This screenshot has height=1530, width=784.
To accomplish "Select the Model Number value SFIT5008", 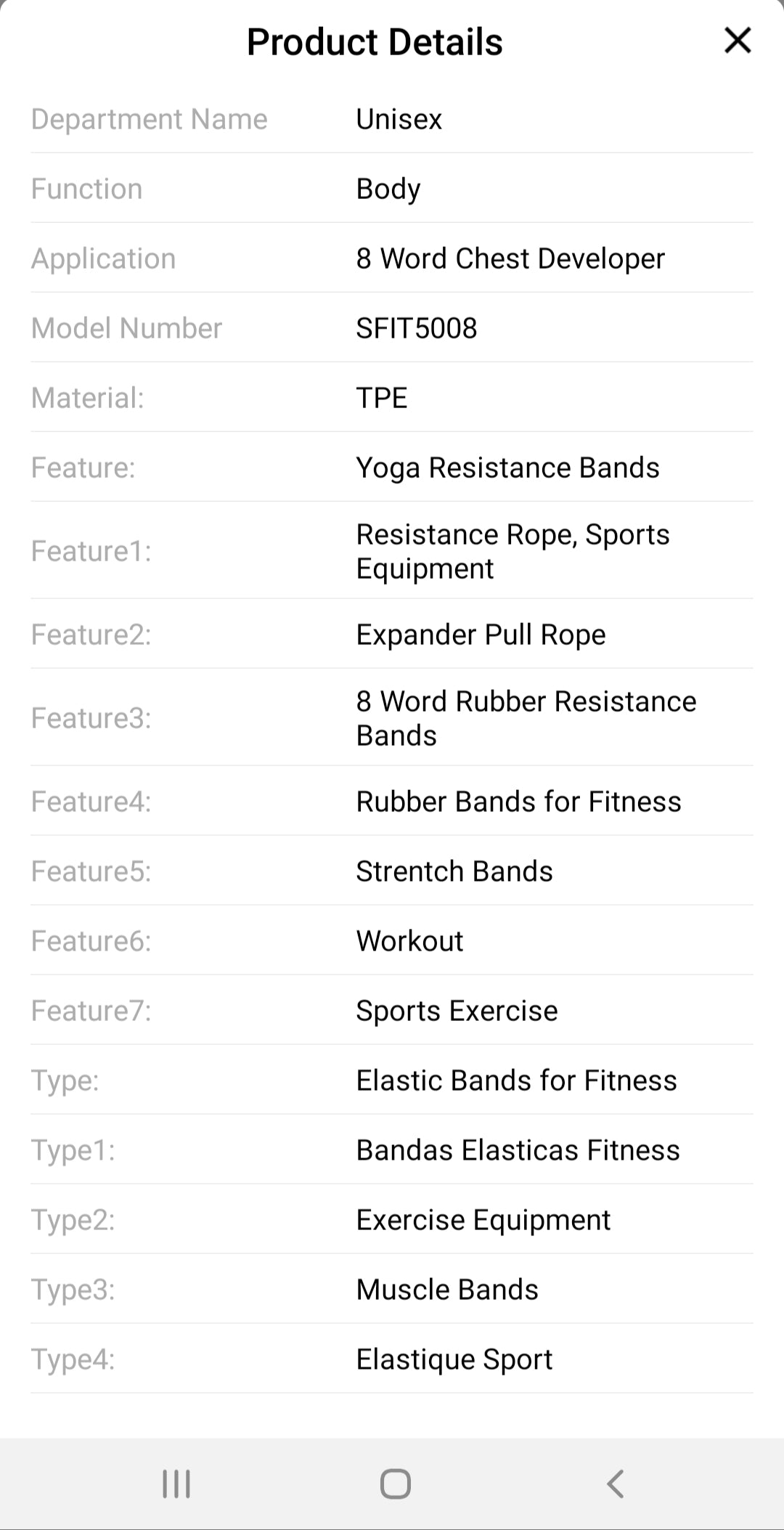I will [x=417, y=328].
